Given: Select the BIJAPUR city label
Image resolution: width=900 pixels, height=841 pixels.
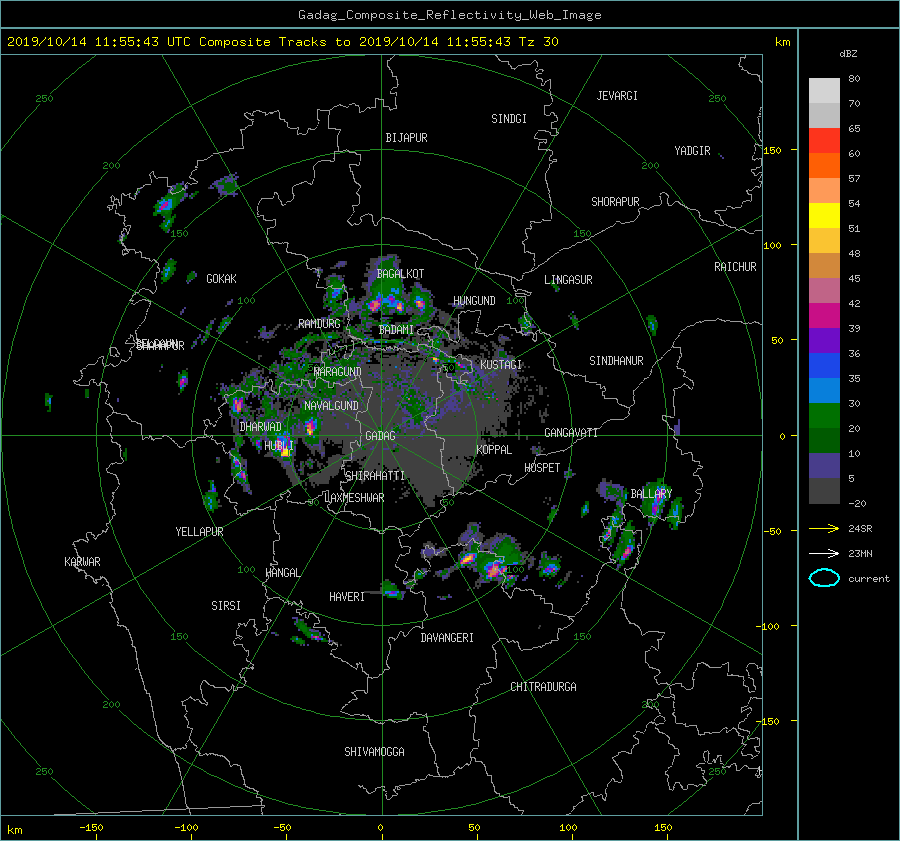Looking at the screenshot, I should (x=406, y=138).
